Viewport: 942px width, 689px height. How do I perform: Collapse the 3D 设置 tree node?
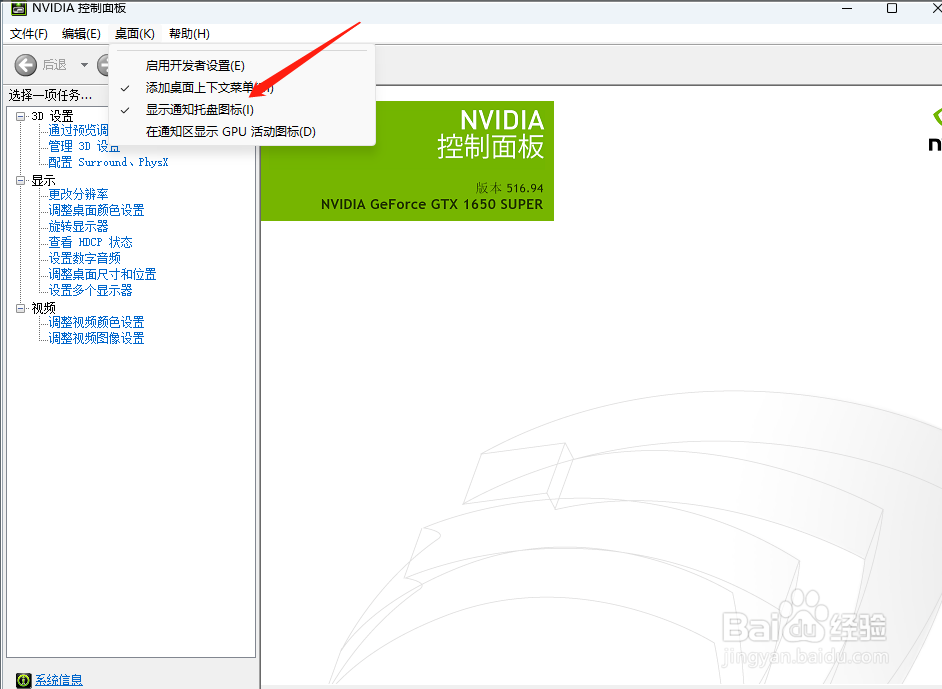[20, 116]
